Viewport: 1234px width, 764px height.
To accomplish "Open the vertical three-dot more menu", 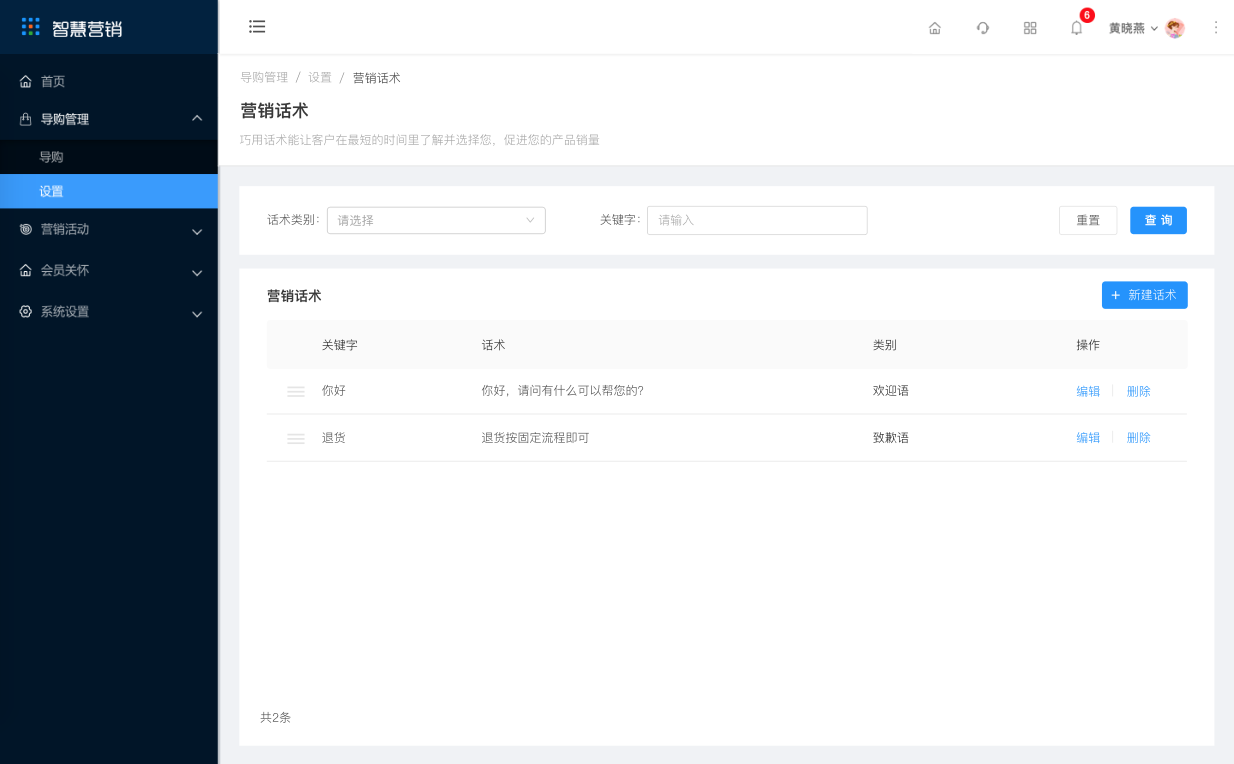I will pos(1216,28).
